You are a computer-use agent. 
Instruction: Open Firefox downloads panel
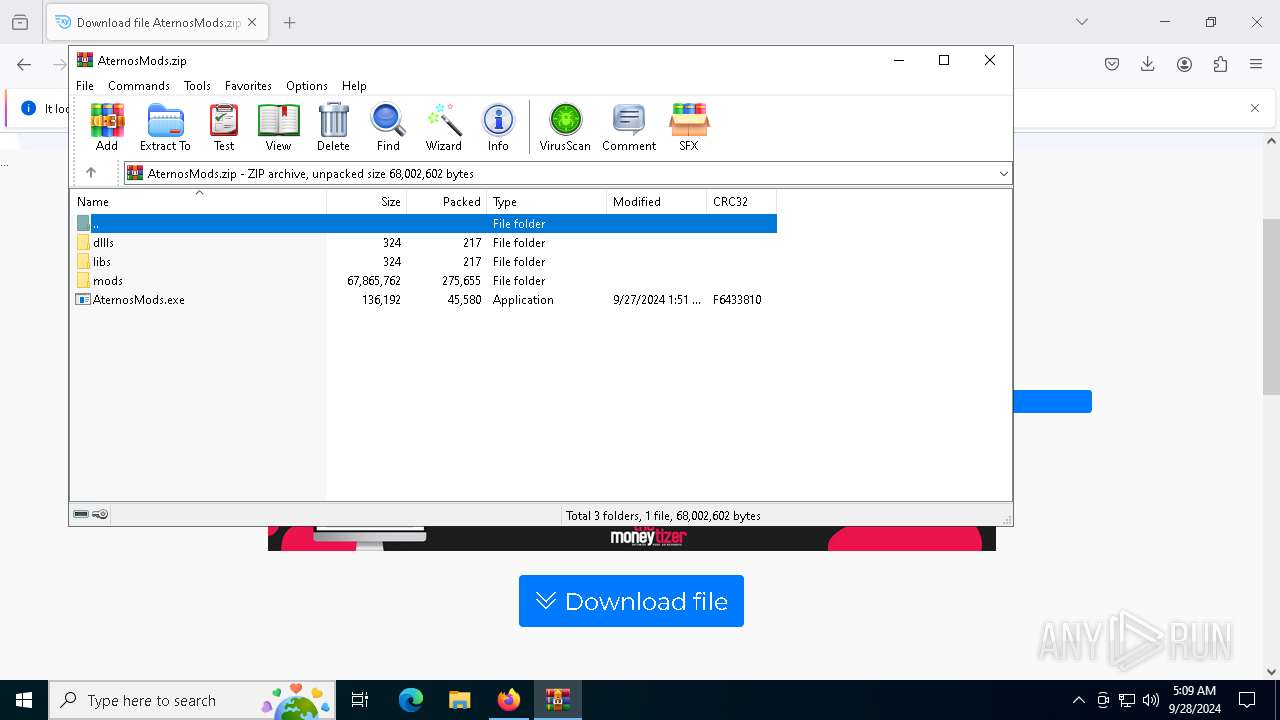point(1148,64)
